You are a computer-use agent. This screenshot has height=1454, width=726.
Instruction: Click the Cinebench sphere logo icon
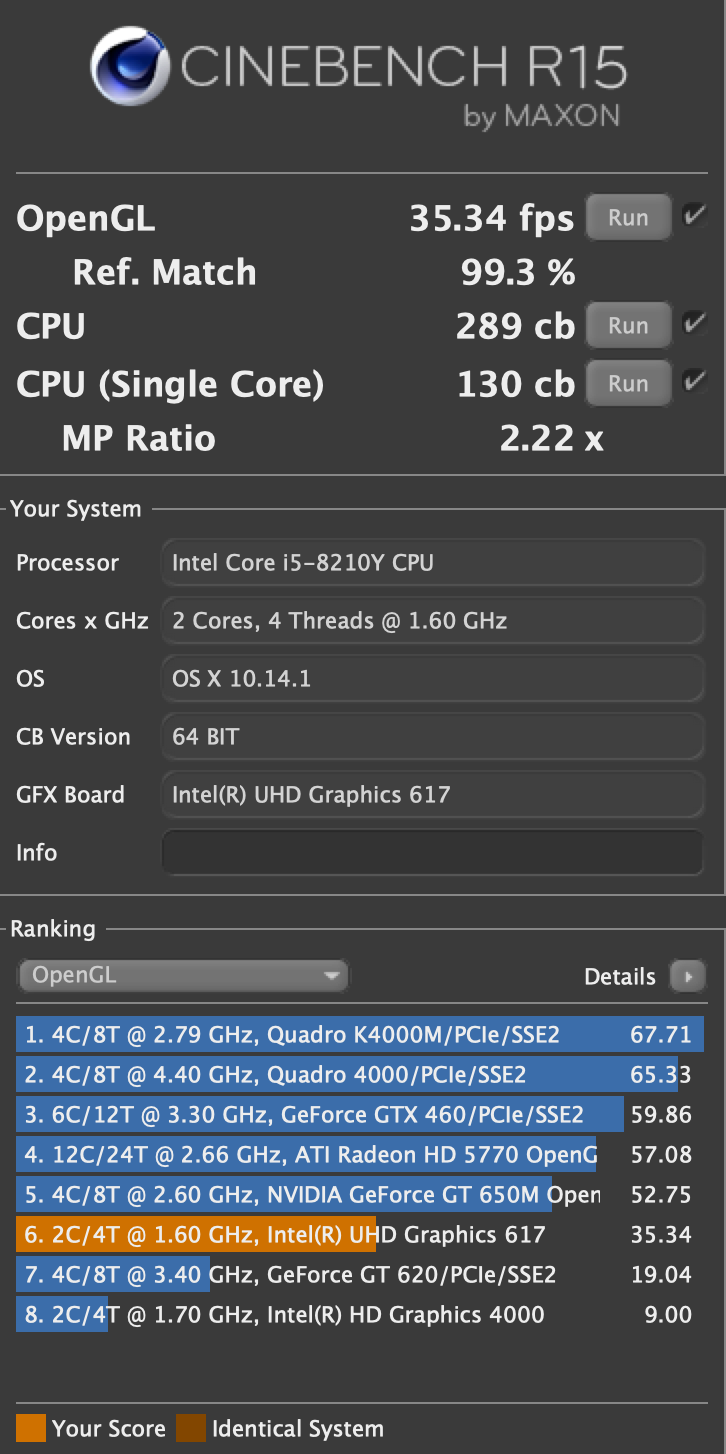click(131, 68)
